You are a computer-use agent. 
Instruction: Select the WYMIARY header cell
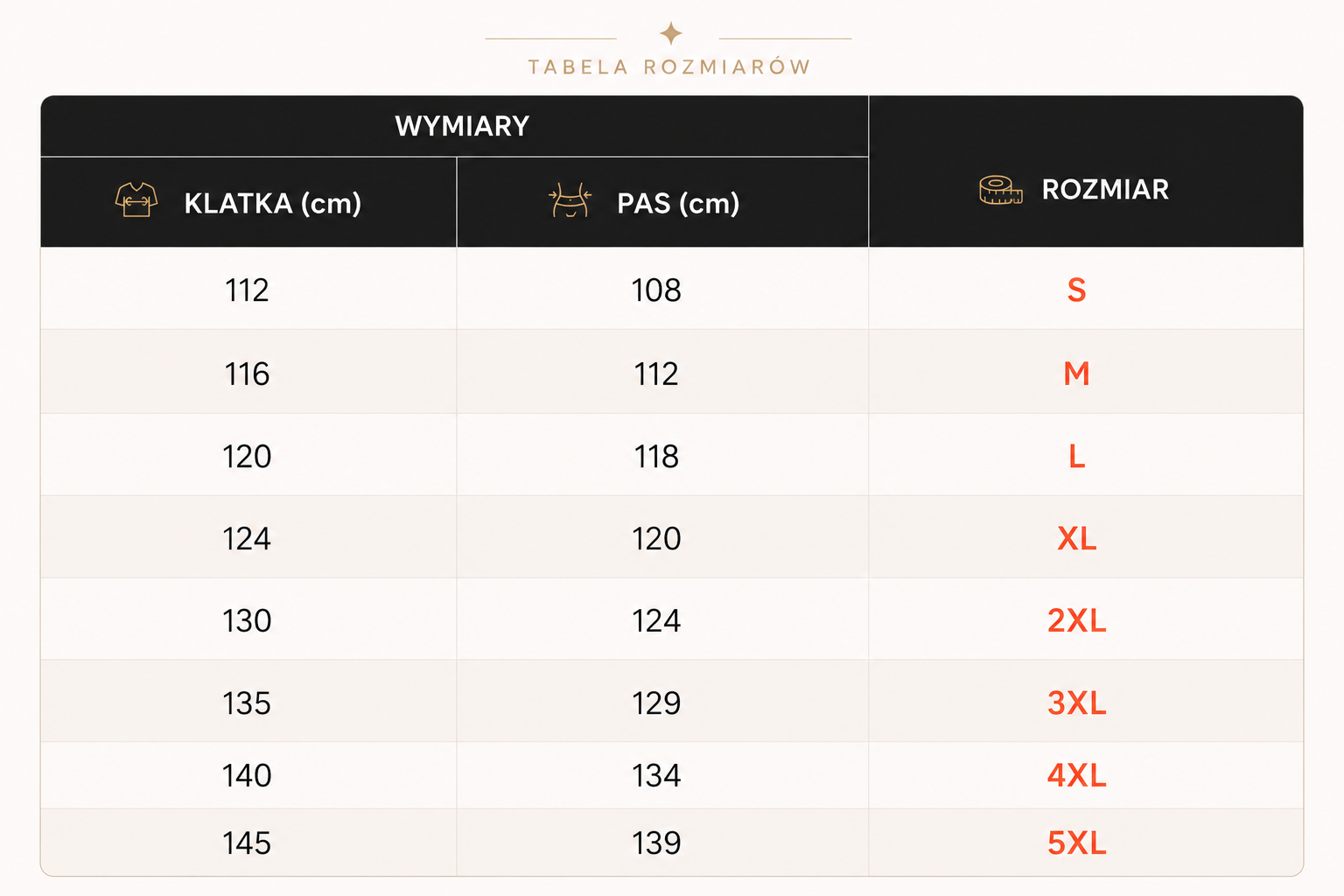click(454, 126)
